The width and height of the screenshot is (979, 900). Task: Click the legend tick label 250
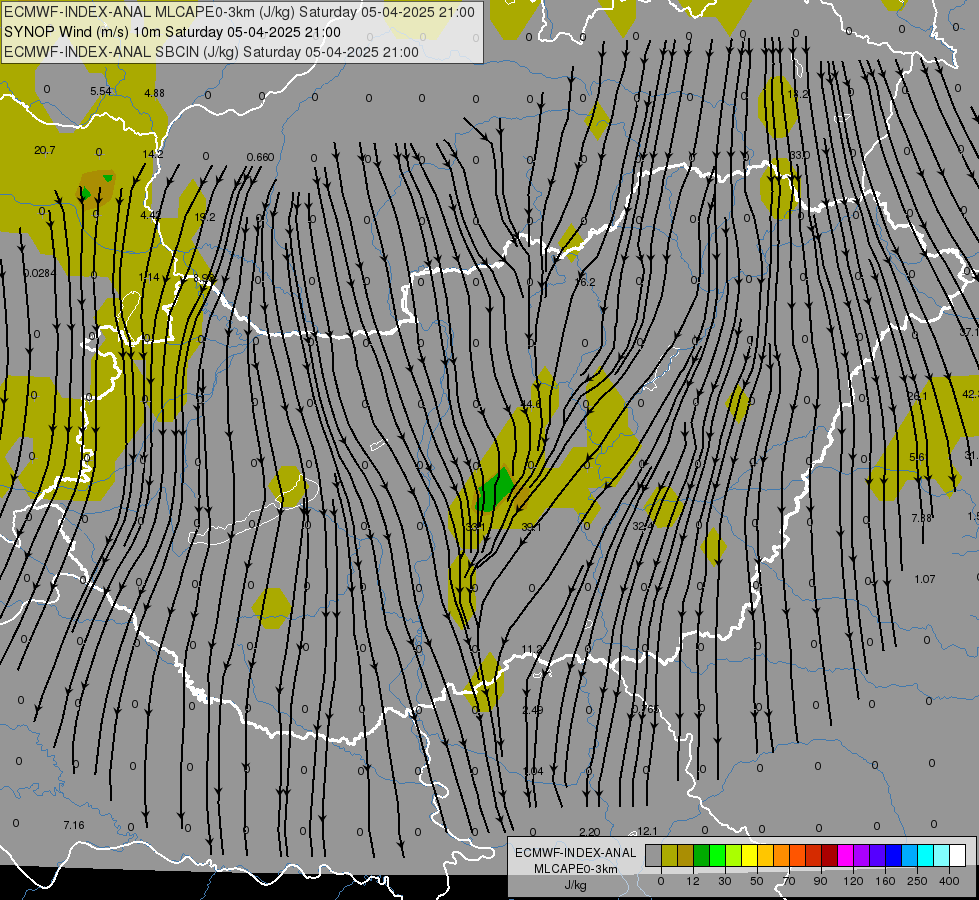coord(917,881)
